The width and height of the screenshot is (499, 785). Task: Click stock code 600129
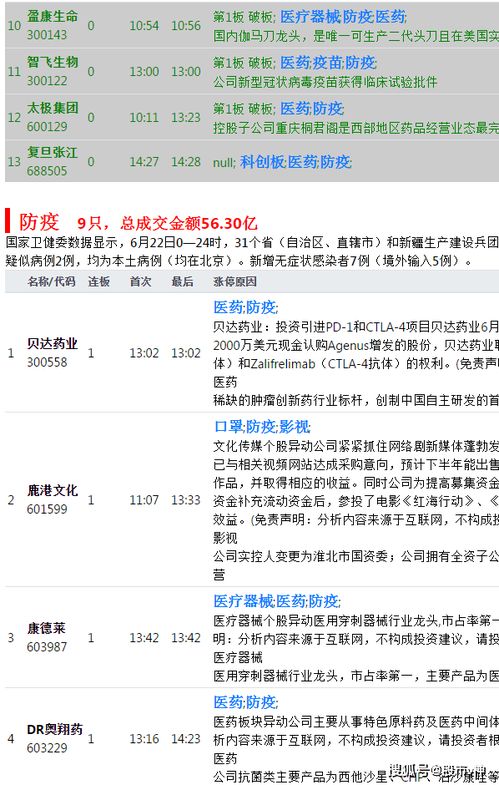point(47,127)
